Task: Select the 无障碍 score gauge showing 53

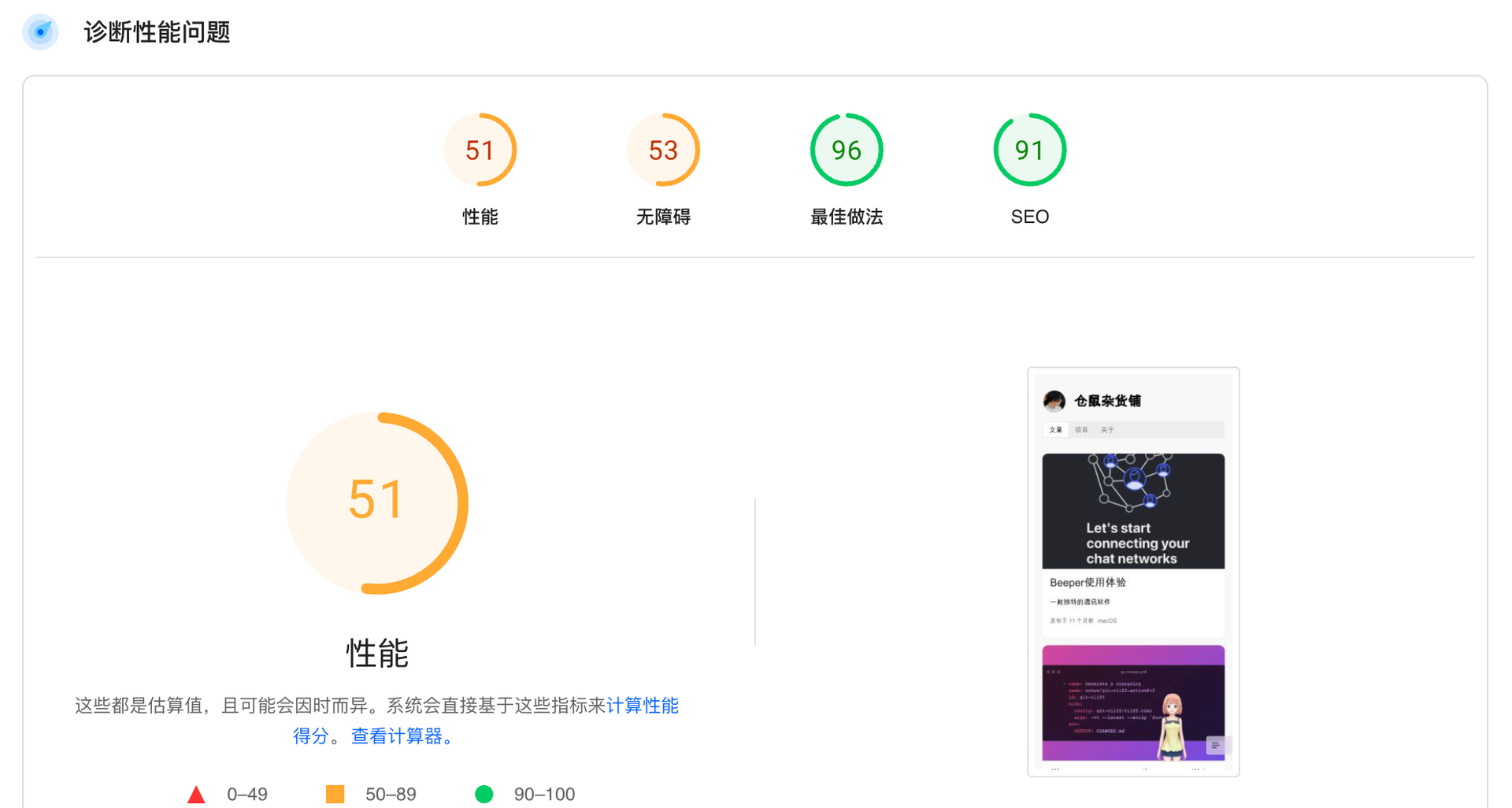Action: 663,150
